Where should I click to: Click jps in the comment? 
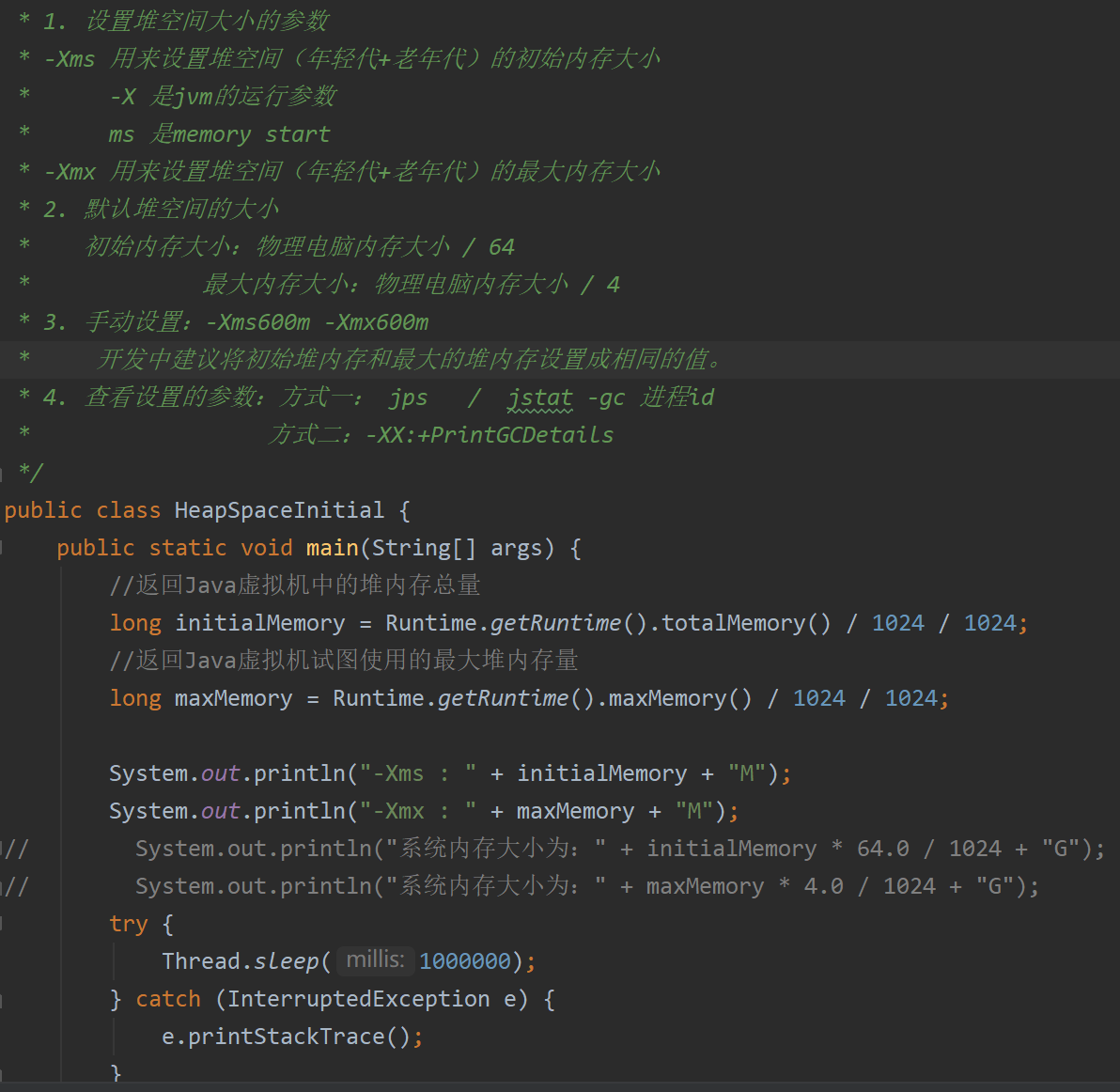click(x=409, y=398)
